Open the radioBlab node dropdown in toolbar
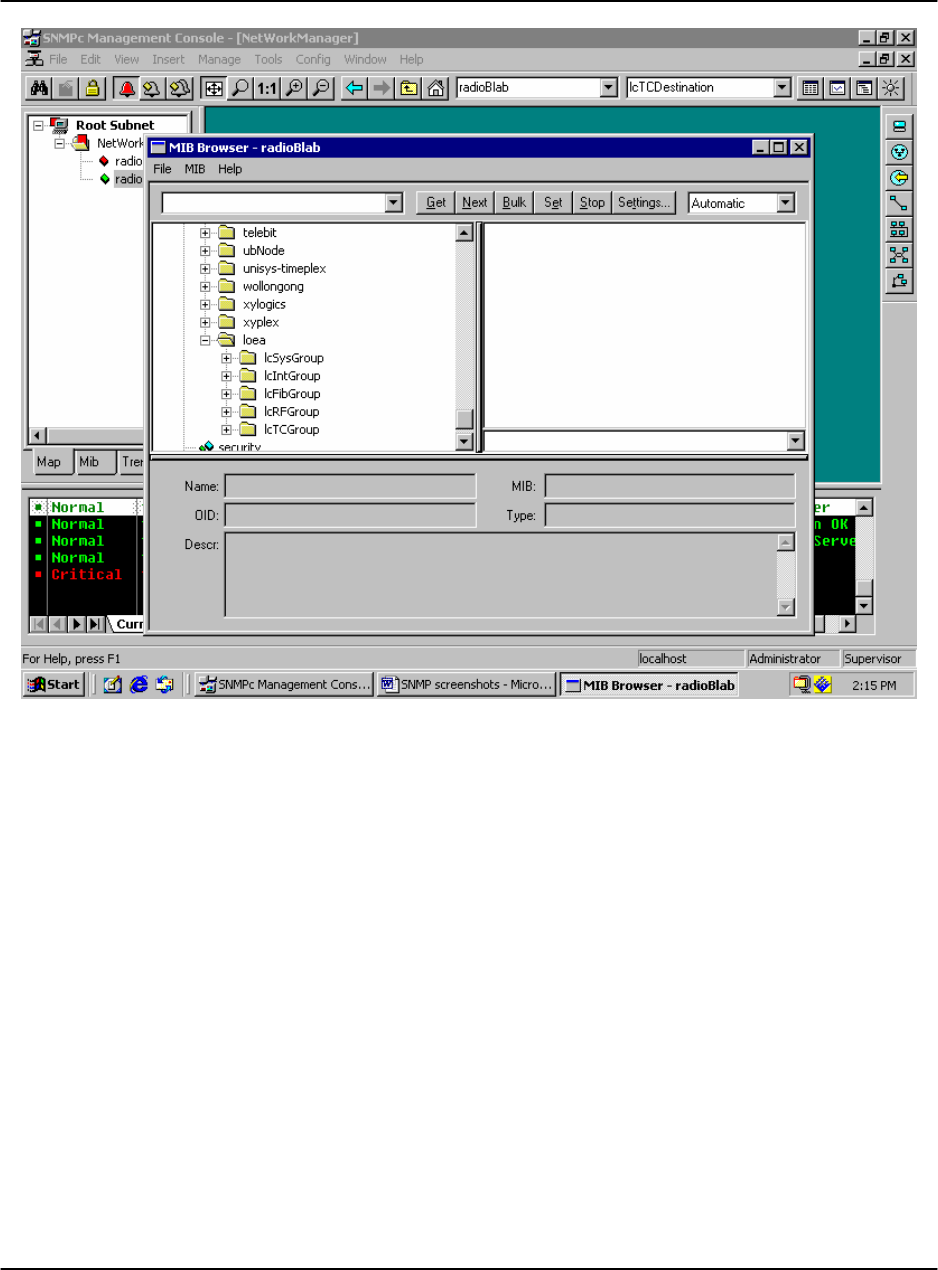Image resolution: width=938 pixels, height=1270 pixels. (608, 88)
